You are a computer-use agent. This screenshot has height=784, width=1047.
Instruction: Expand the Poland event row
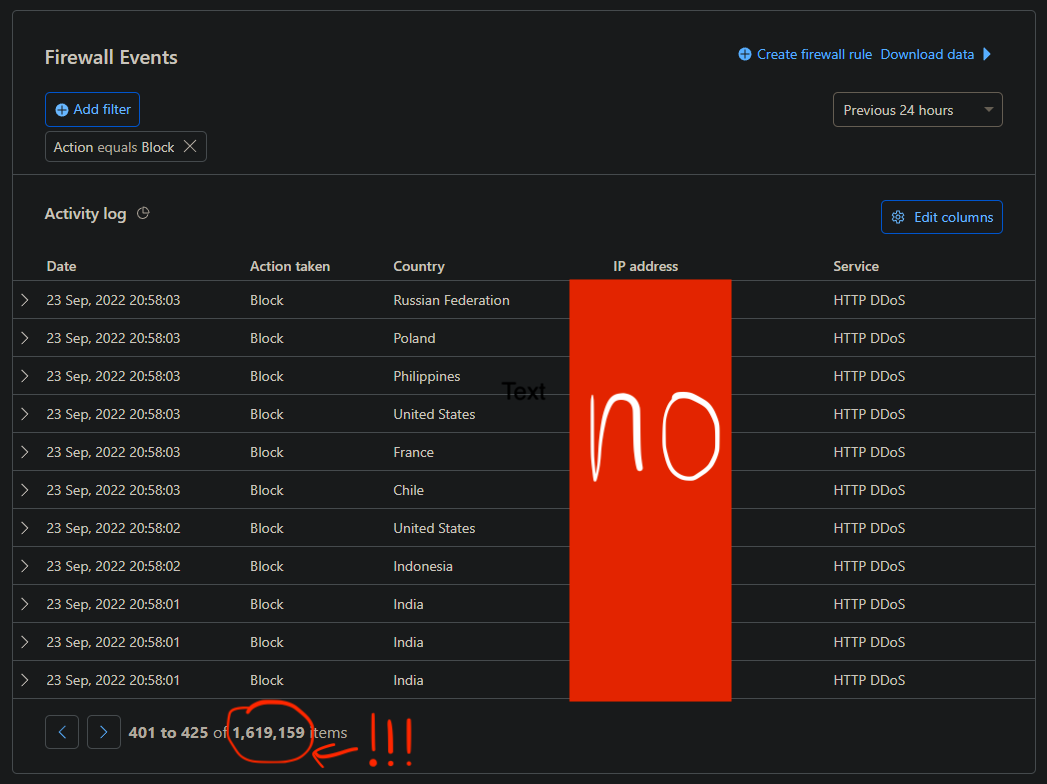coord(25,338)
